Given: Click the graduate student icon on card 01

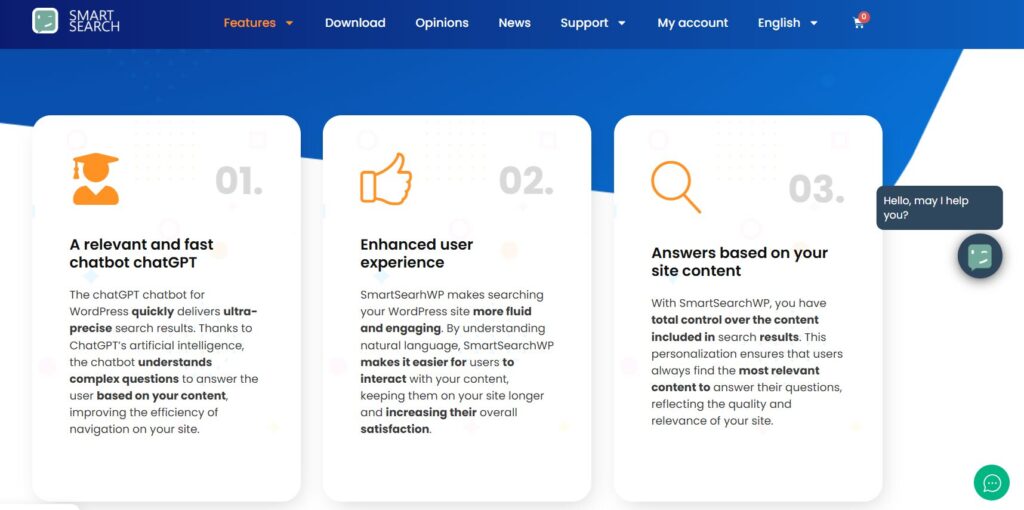Looking at the screenshot, I should [95, 179].
